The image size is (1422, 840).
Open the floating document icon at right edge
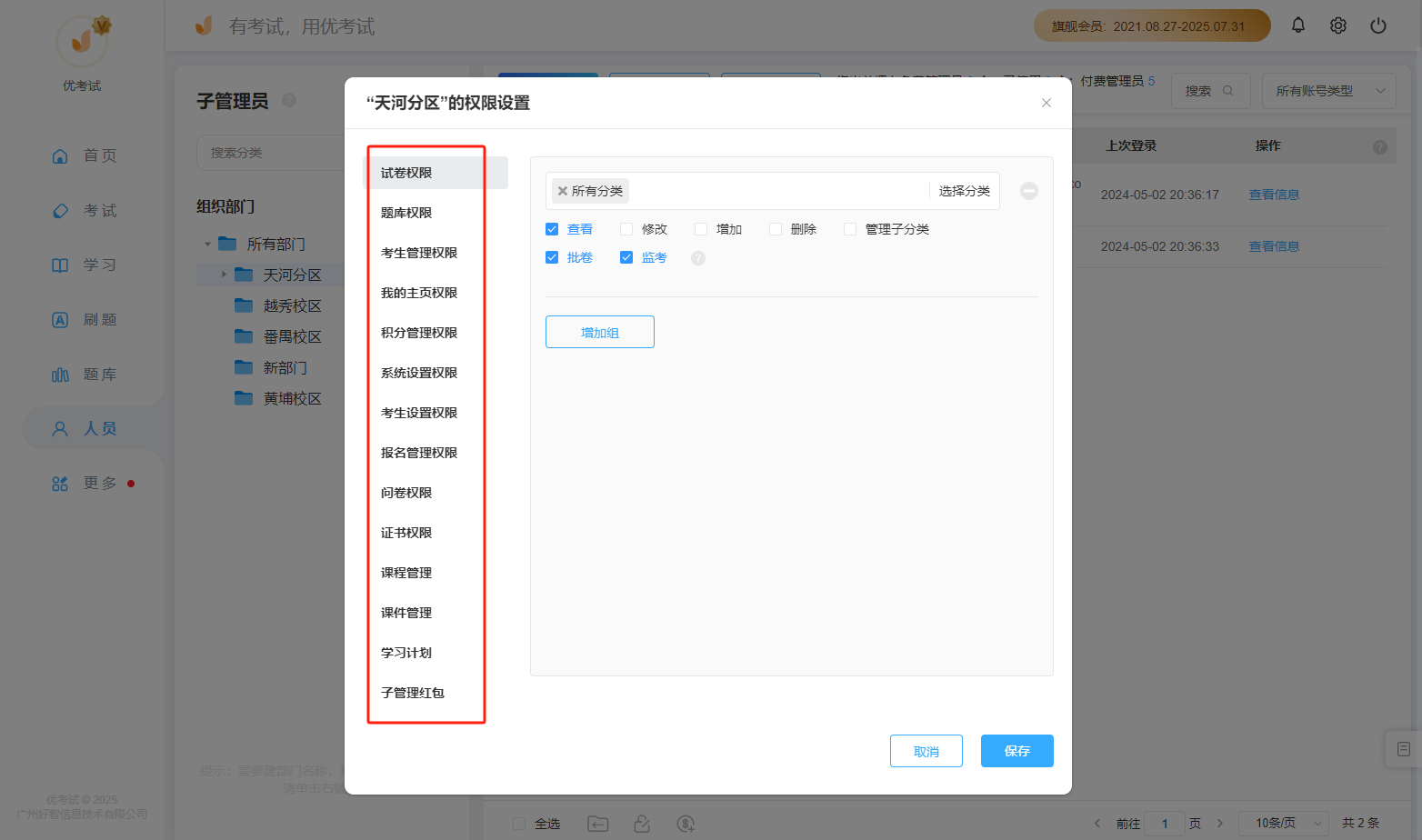pyautogui.click(x=1404, y=749)
